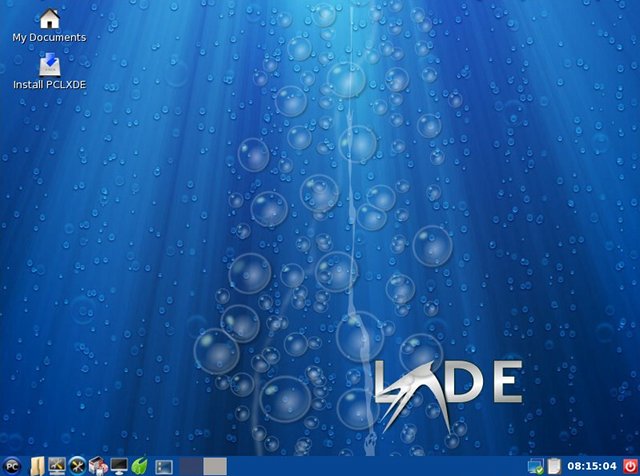Launch the file manager folder icon
Viewport: 640px width, 476px height.
(37, 466)
